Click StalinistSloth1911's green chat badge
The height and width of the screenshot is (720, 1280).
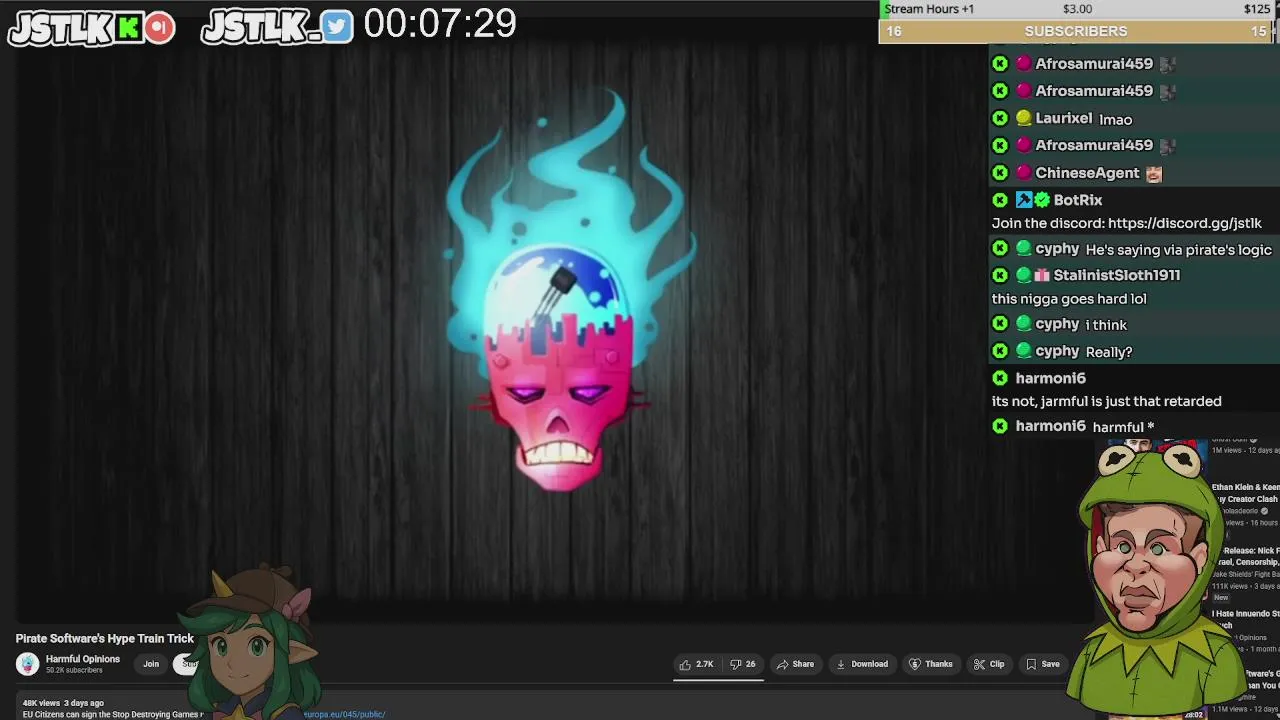(x=1023, y=275)
